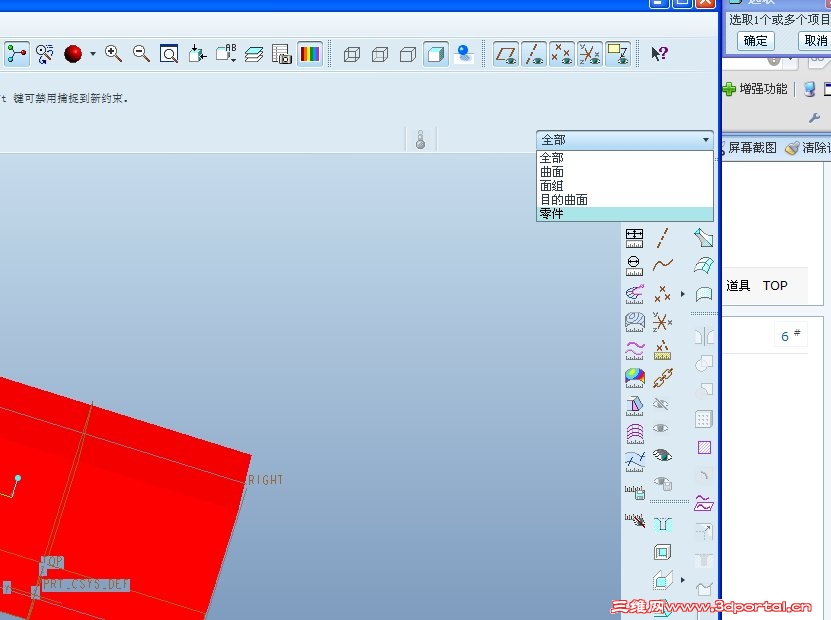Click the chain link reference icon

[662, 378]
